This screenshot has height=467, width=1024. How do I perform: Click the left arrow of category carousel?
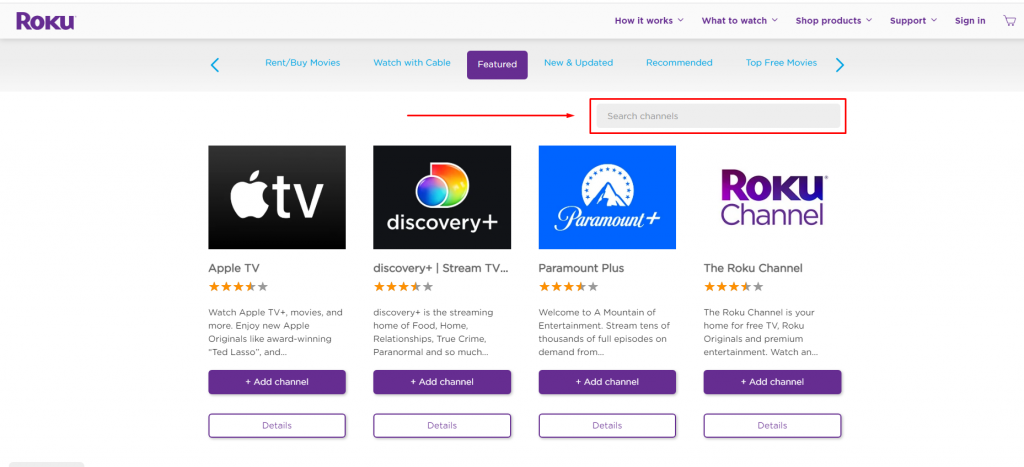(215, 65)
